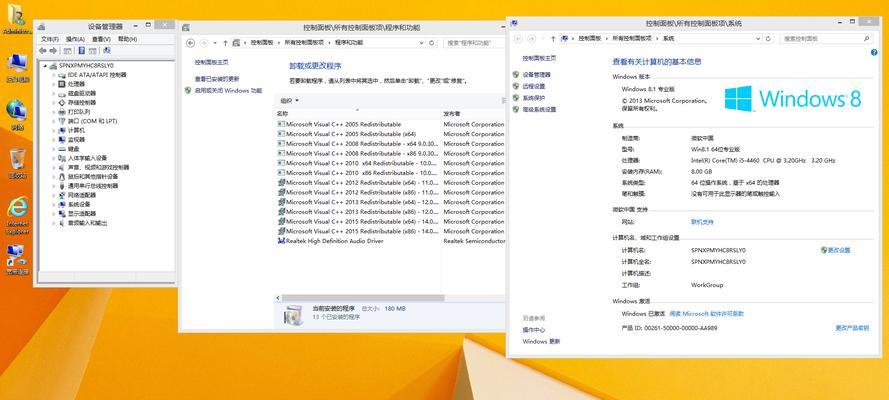Expand the 人体学输入设备 node
The image size is (889, 400).
pyautogui.click(x=54, y=158)
